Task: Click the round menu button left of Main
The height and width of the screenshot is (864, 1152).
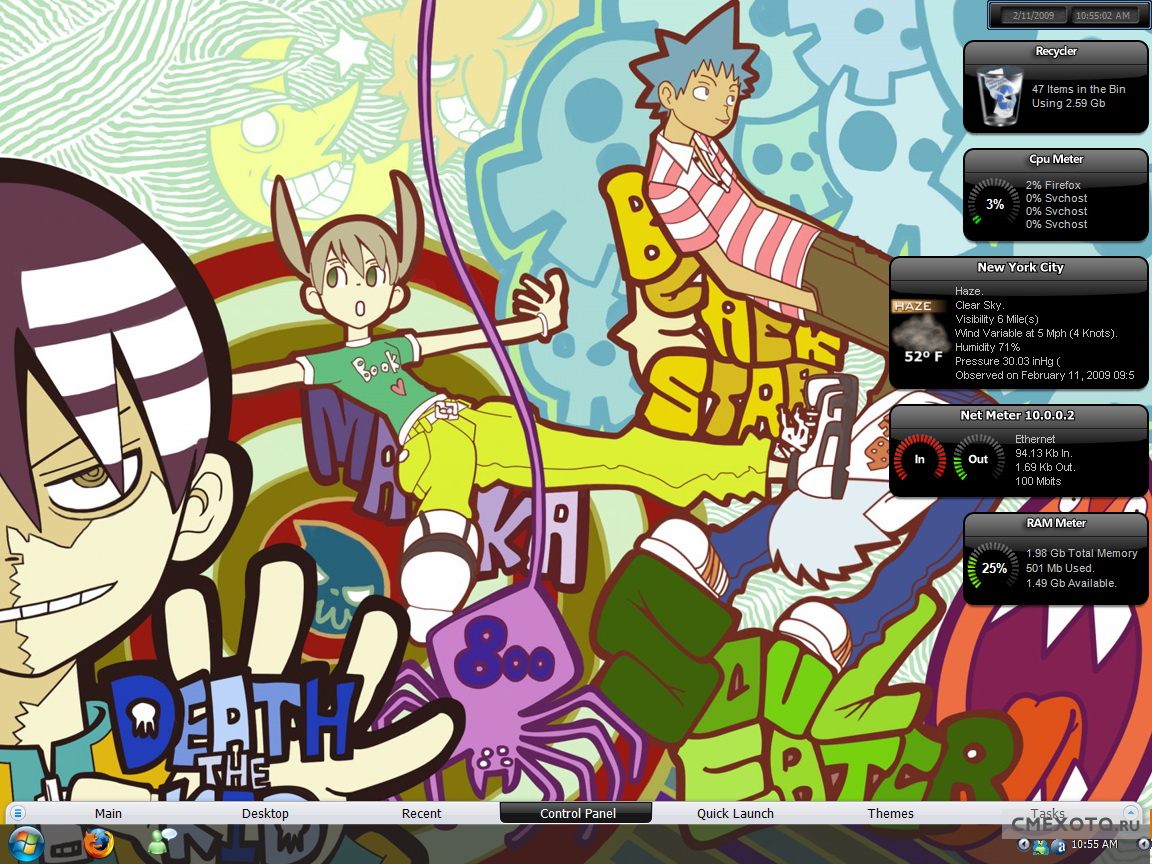Action: (x=18, y=813)
